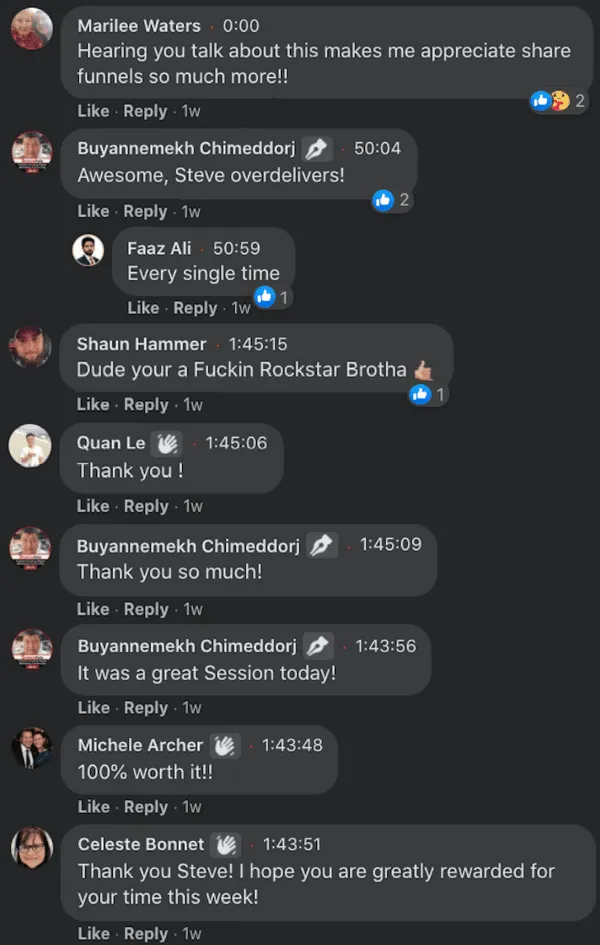
Task: Click the waving hand badge next to Quan Le
Action: click(166, 444)
